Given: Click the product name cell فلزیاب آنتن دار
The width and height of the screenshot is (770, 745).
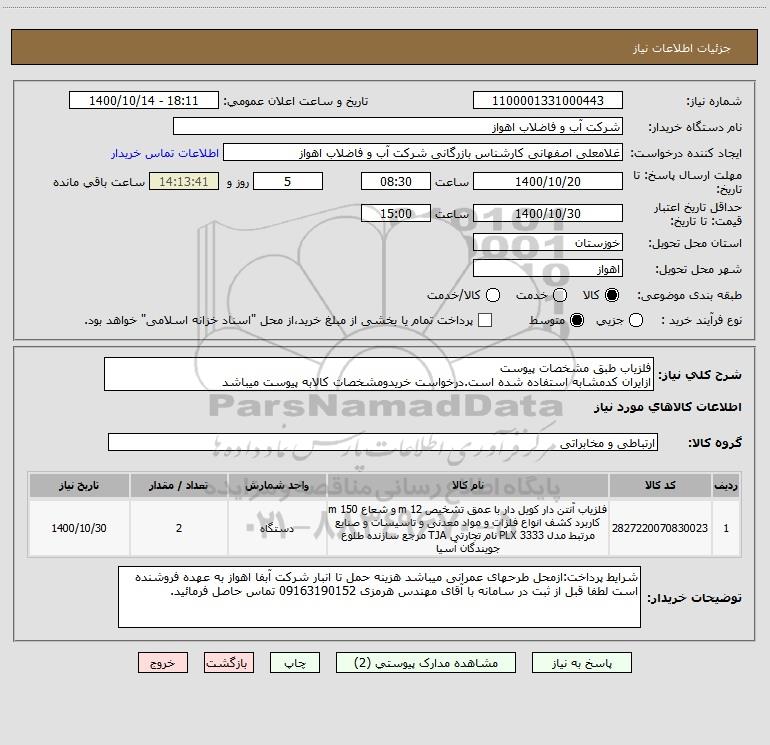Looking at the screenshot, I should click(468, 528).
